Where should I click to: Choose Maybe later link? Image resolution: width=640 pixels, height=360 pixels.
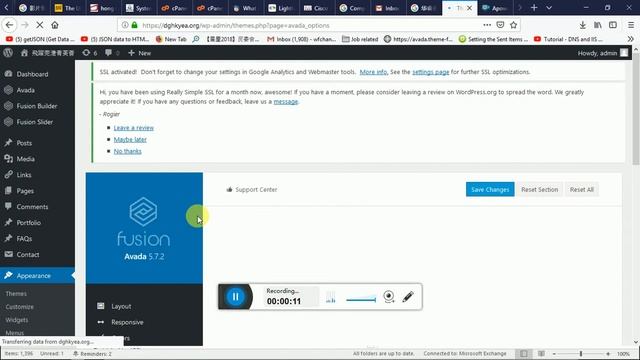[130, 139]
